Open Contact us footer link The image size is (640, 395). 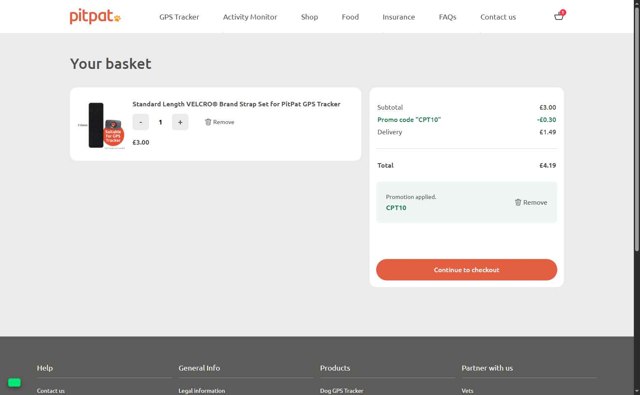click(x=51, y=391)
